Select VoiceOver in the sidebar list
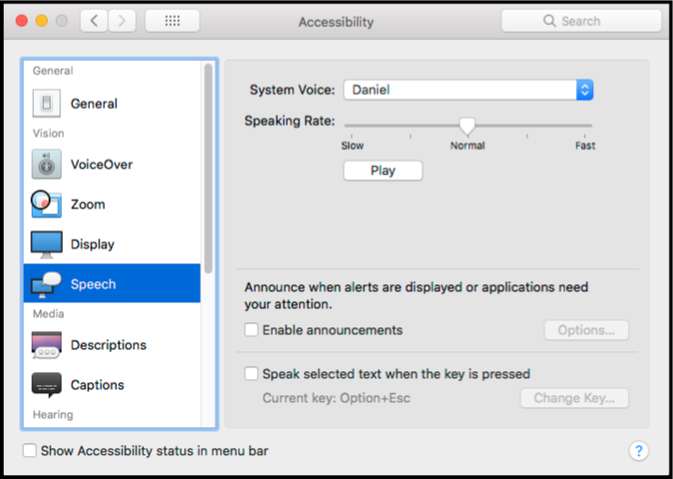 pos(112,164)
